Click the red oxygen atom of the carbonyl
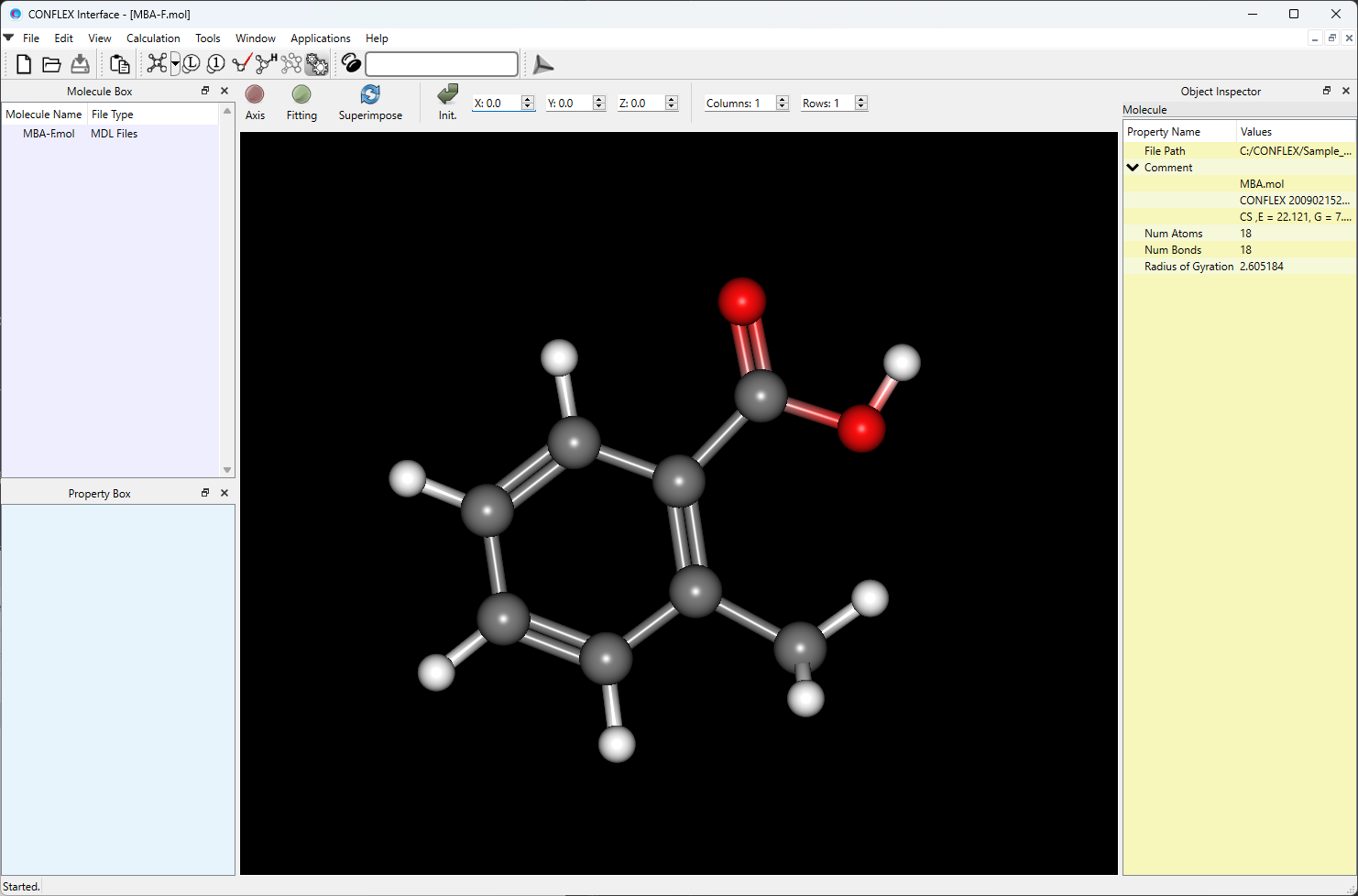The width and height of the screenshot is (1358, 896). (x=741, y=300)
